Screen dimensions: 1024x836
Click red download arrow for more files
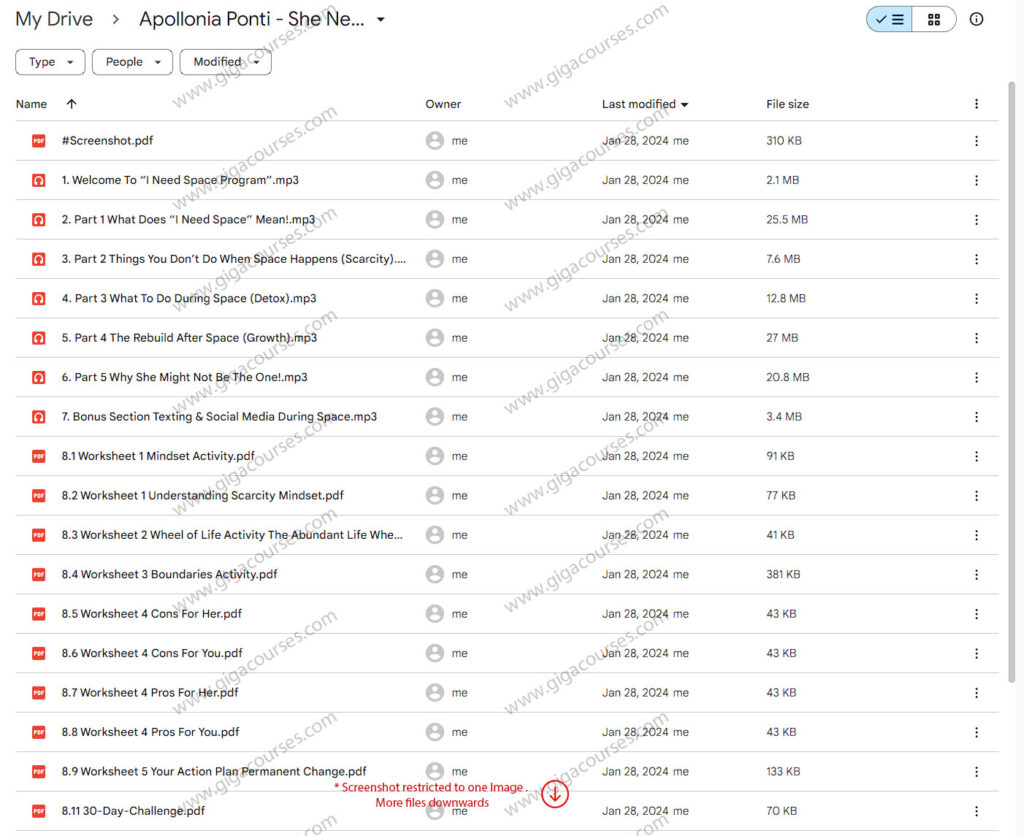click(x=556, y=793)
